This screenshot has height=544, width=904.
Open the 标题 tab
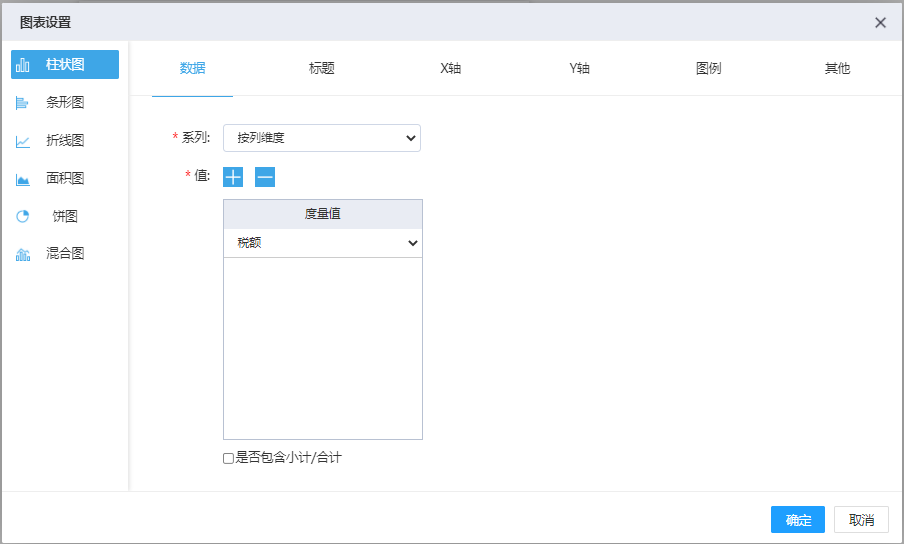pyautogui.click(x=321, y=69)
